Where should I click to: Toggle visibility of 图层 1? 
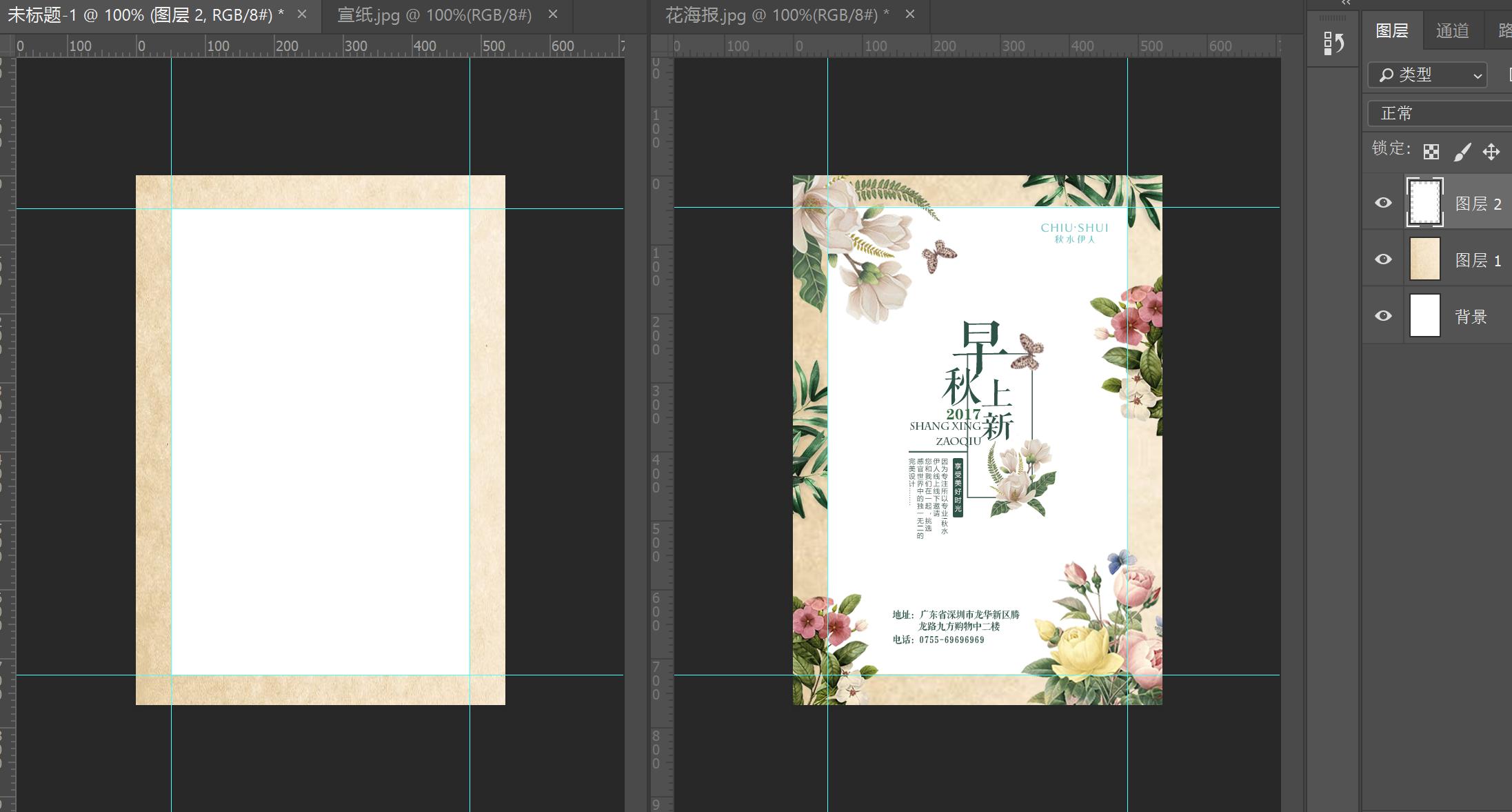pyautogui.click(x=1383, y=259)
